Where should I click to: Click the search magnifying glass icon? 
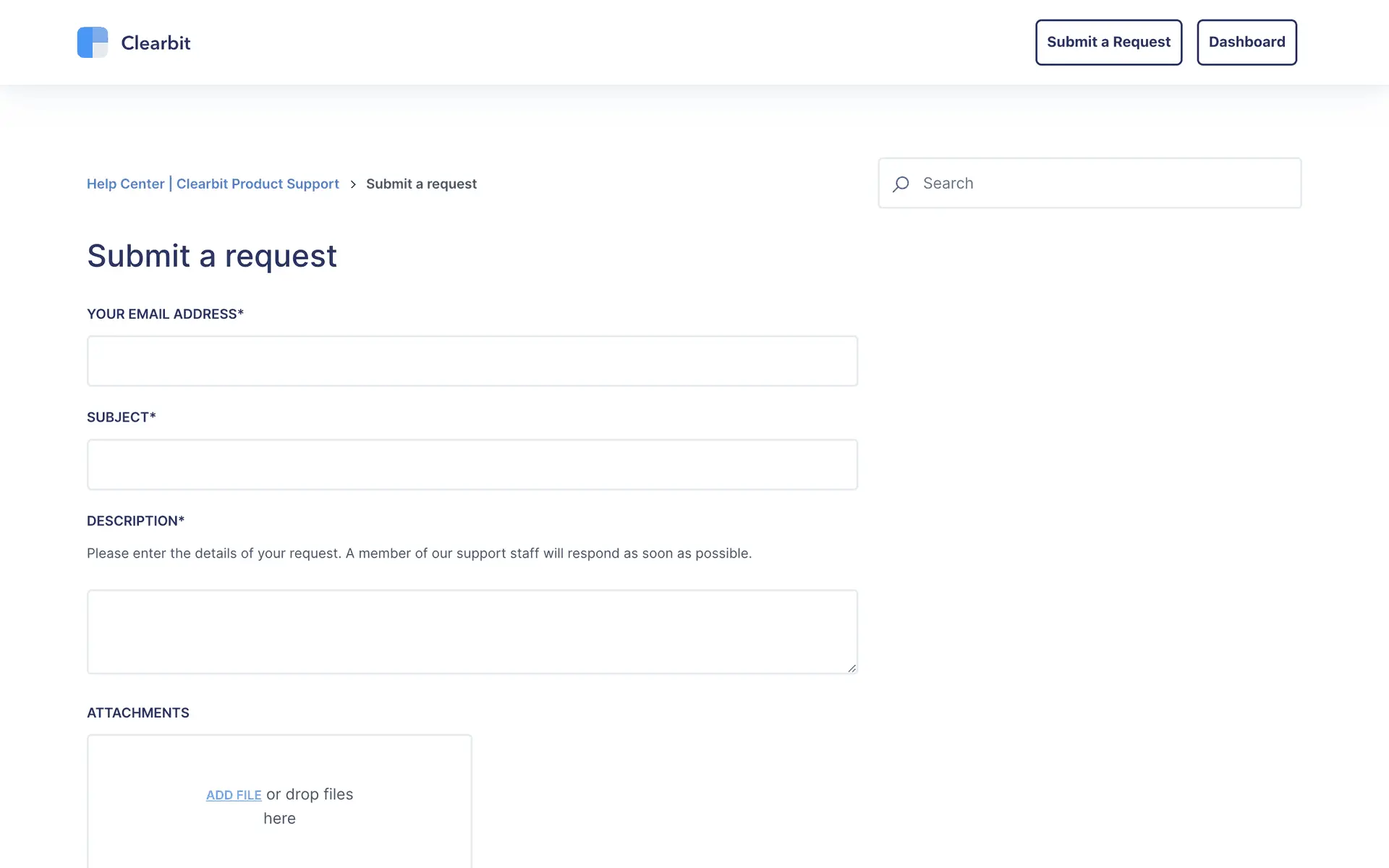[x=901, y=184]
